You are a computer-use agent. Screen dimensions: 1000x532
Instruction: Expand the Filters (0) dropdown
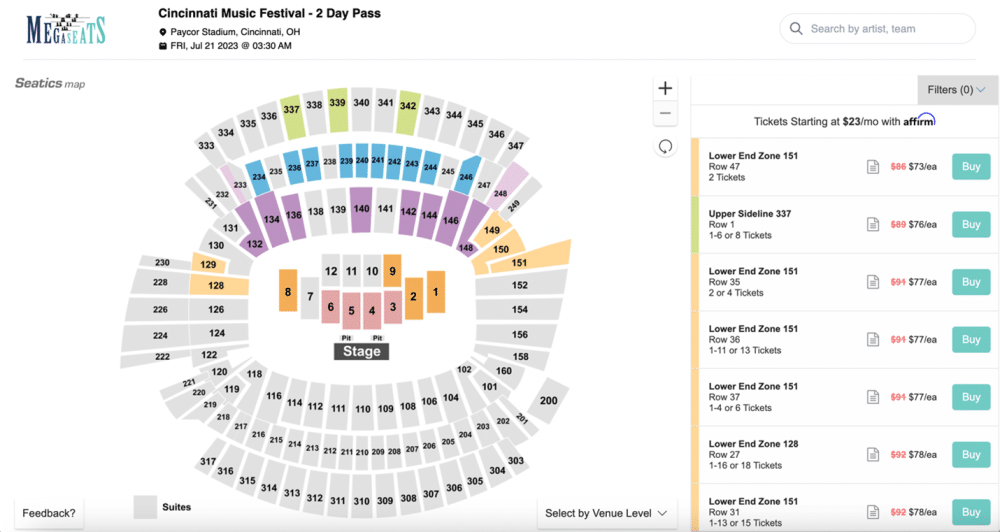[957, 90]
